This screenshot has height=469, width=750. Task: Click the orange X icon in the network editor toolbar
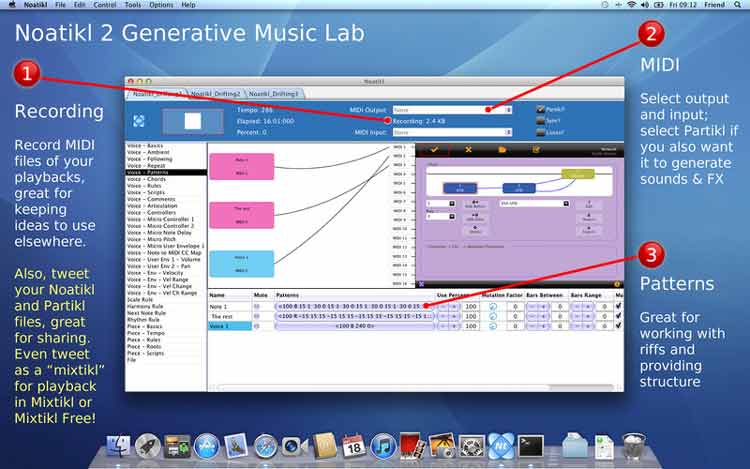coord(468,150)
